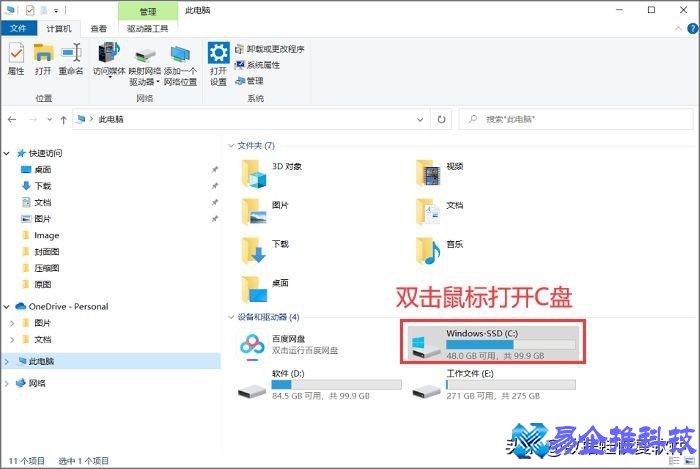This screenshot has width=700, height=469.
Task: Select Documents (文档) in Quick access
Action: point(43,202)
